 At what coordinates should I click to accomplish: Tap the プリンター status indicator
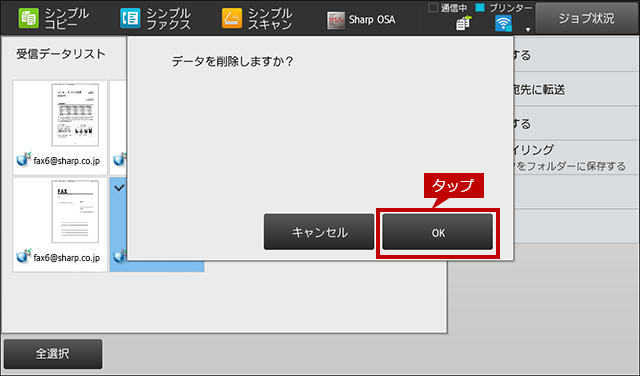pos(504,8)
